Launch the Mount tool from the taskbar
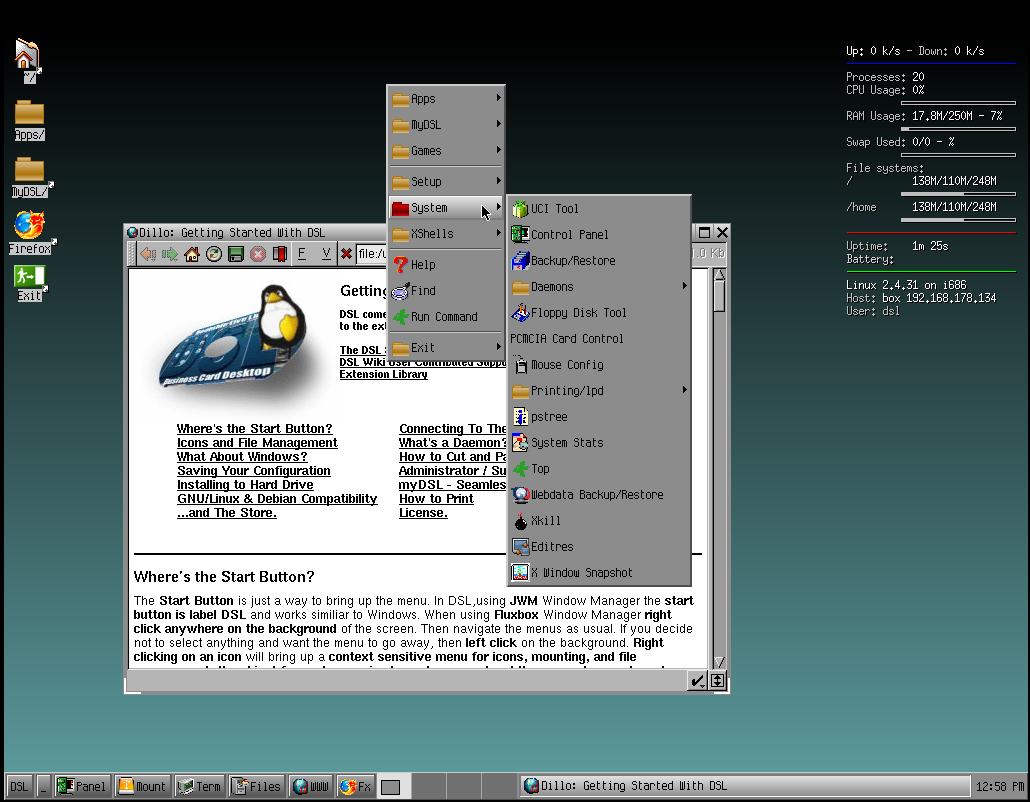The width and height of the screenshot is (1030, 802). coord(143,786)
